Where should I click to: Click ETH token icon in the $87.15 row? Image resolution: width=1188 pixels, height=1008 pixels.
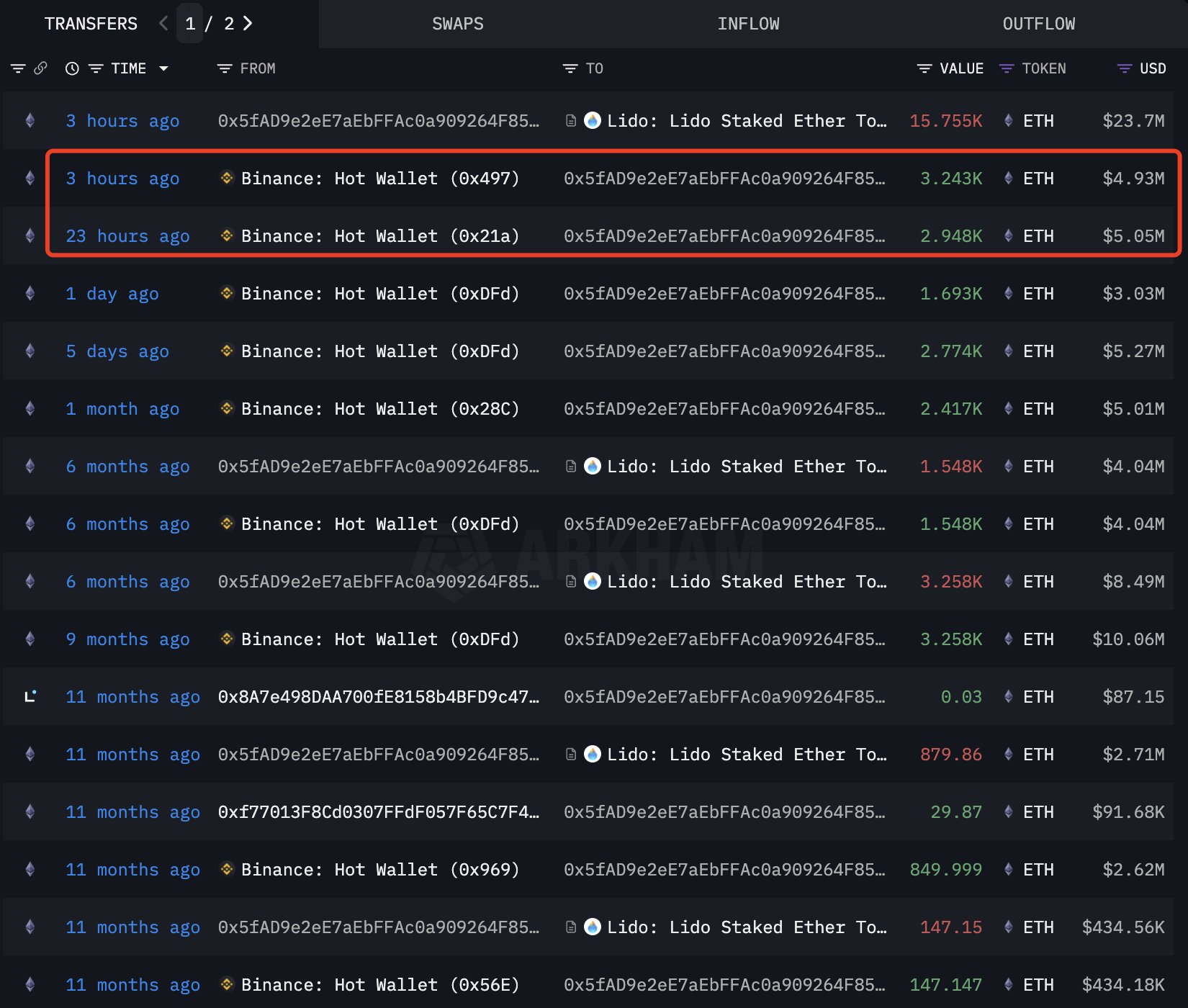click(1009, 696)
